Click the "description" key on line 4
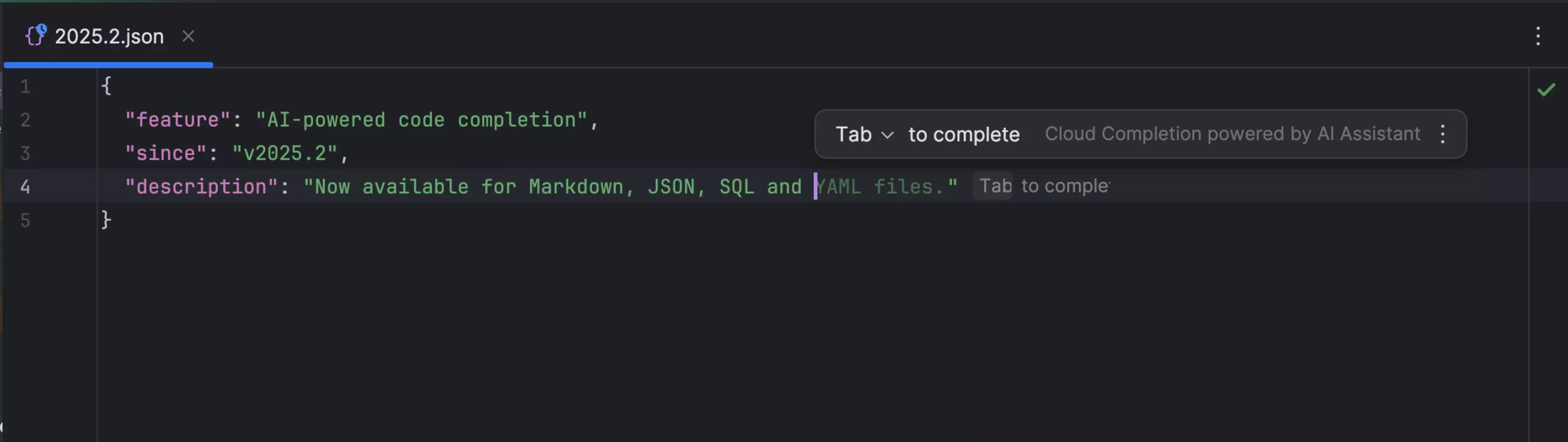 click(201, 187)
